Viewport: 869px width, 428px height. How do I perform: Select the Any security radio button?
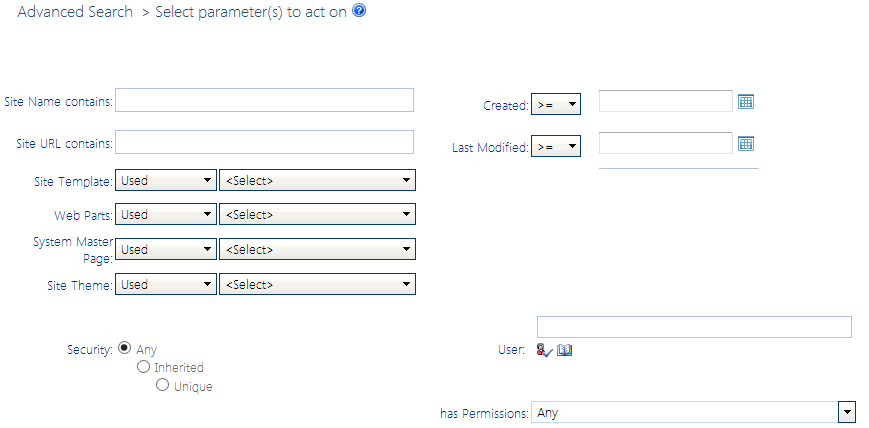point(125,348)
